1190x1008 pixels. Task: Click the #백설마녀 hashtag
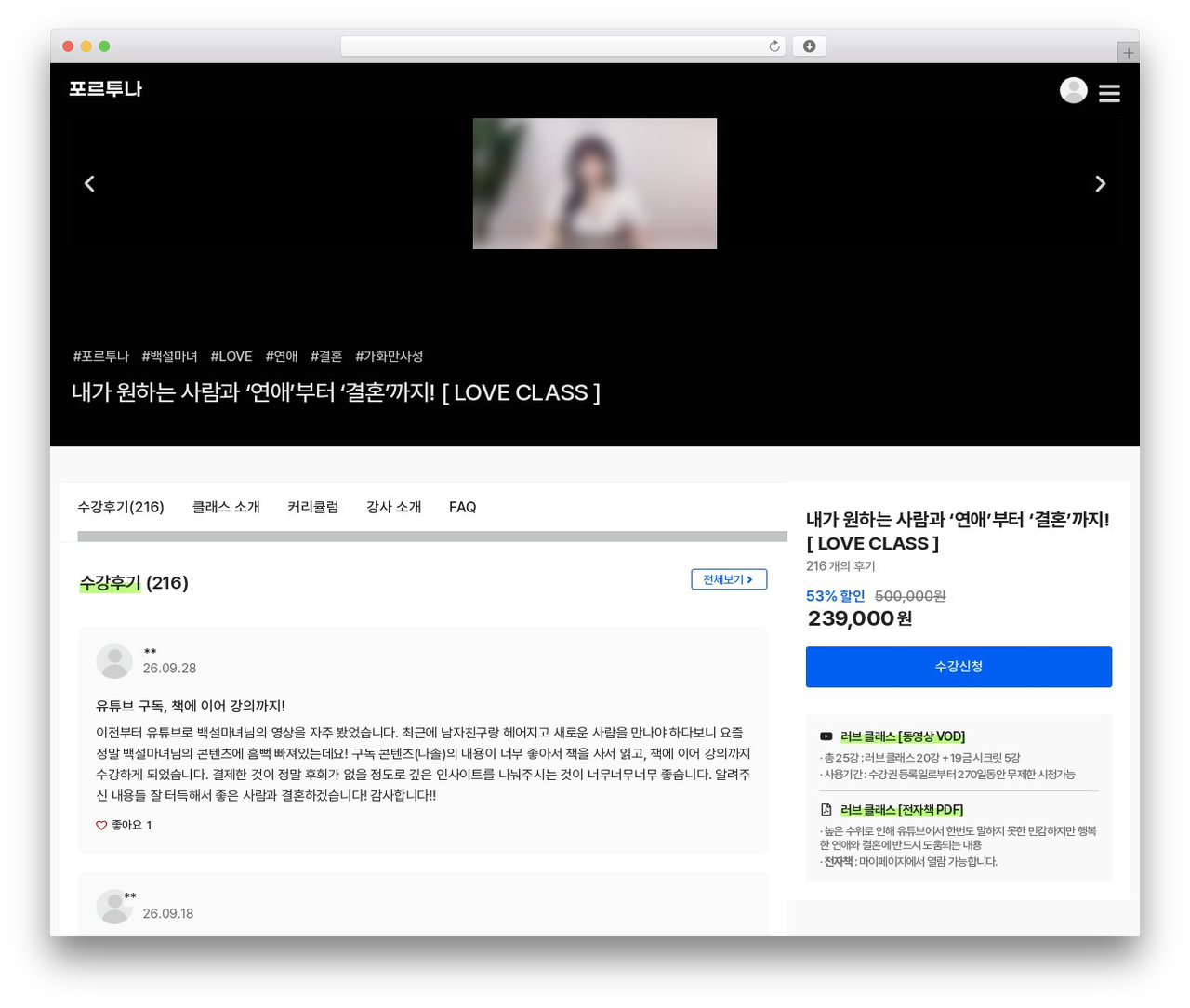coord(169,356)
